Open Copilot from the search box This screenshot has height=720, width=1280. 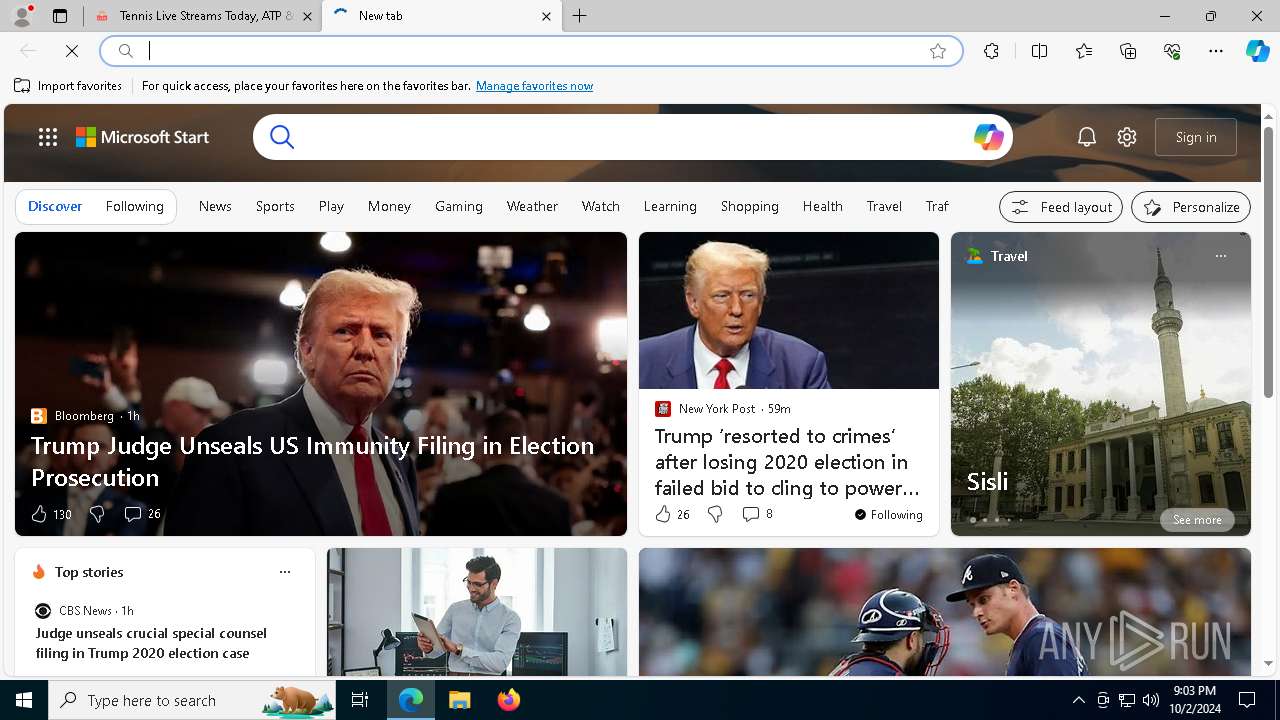coord(988,137)
